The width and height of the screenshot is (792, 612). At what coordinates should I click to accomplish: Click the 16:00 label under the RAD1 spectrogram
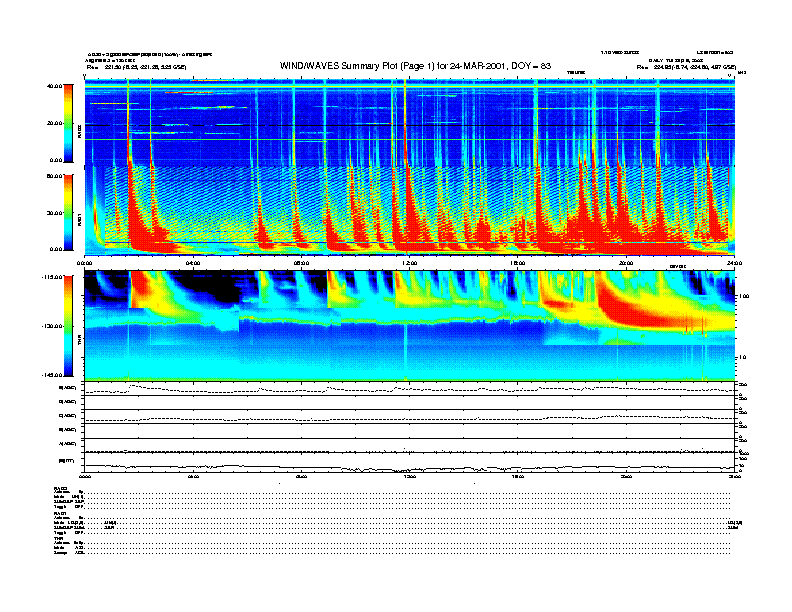pos(518,263)
